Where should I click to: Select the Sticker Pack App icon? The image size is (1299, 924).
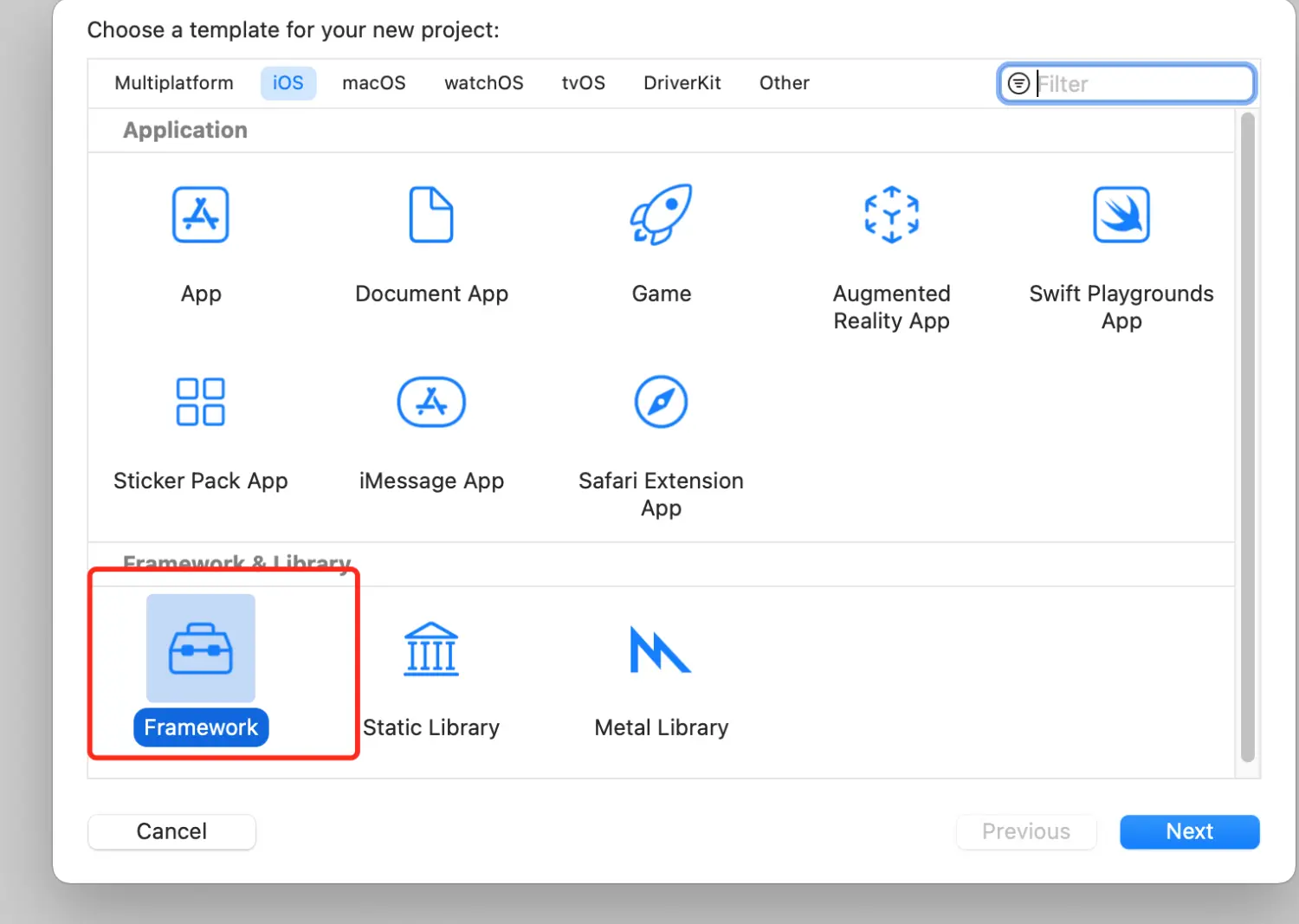200,402
